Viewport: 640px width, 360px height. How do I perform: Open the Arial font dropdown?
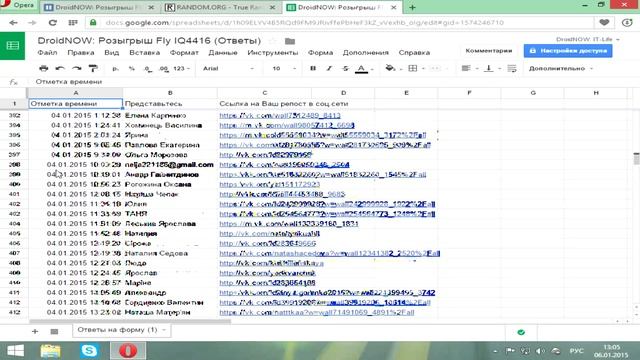point(228,69)
